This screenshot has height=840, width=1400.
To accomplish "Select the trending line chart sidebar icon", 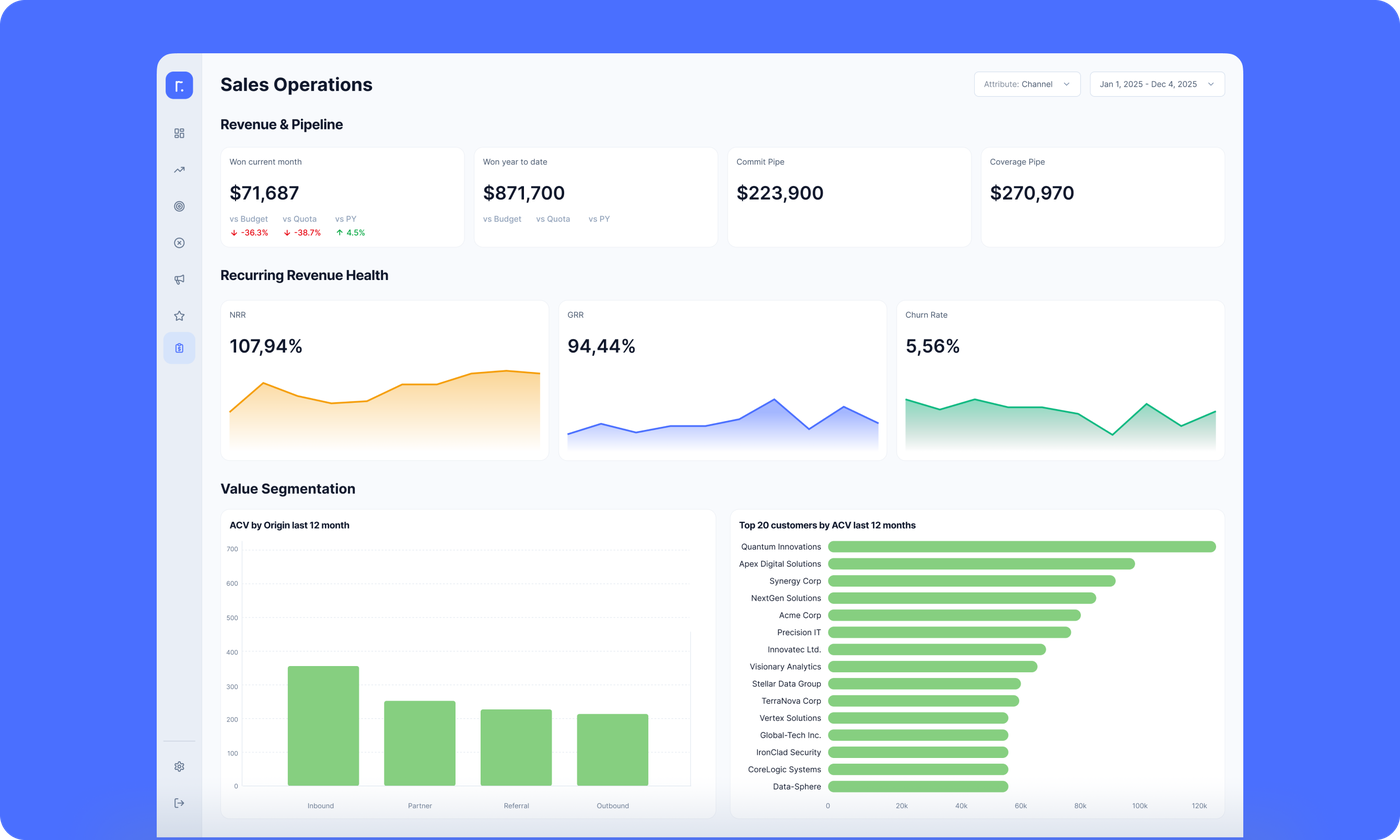I will click(x=179, y=170).
